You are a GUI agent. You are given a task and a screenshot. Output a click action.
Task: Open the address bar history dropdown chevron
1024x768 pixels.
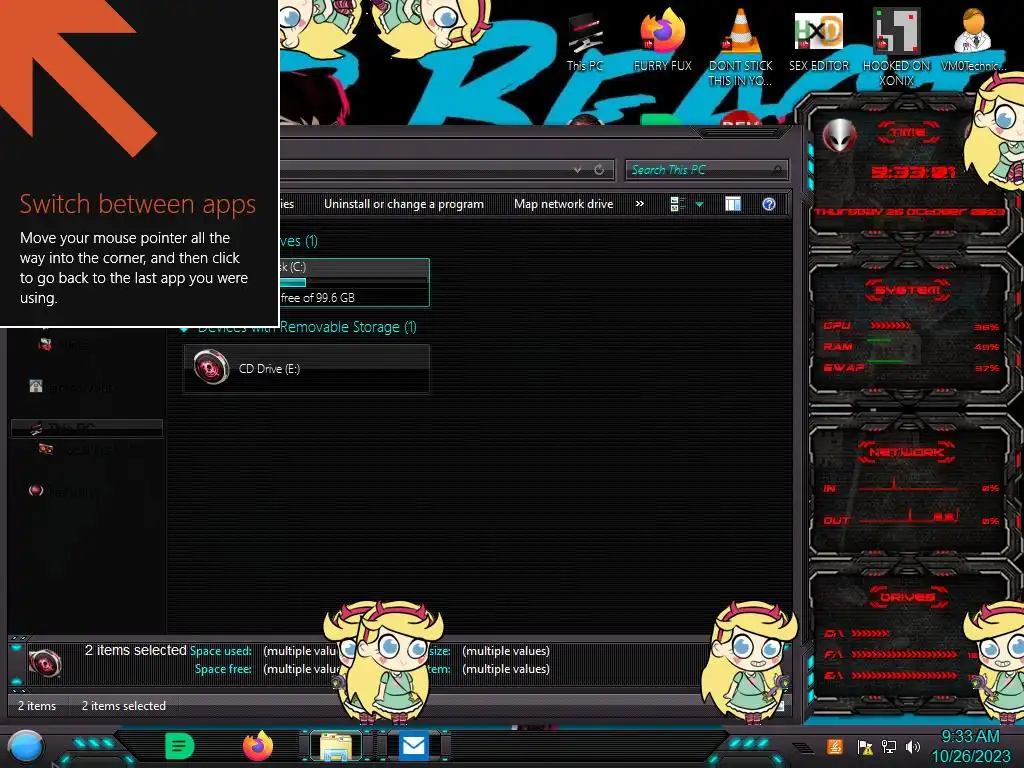coord(577,170)
